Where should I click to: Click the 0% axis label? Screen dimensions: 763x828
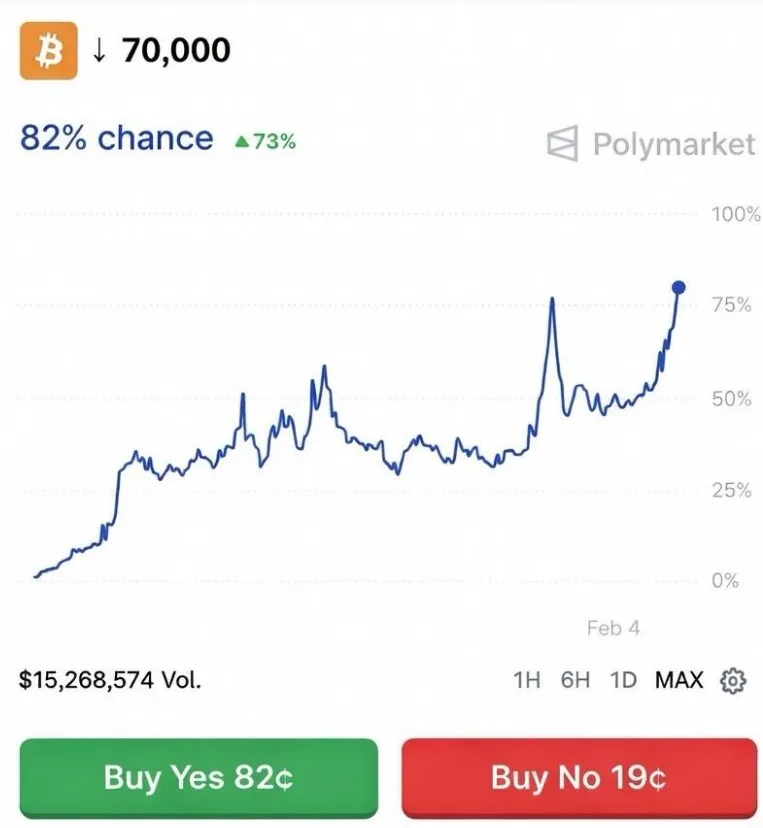tap(725, 581)
